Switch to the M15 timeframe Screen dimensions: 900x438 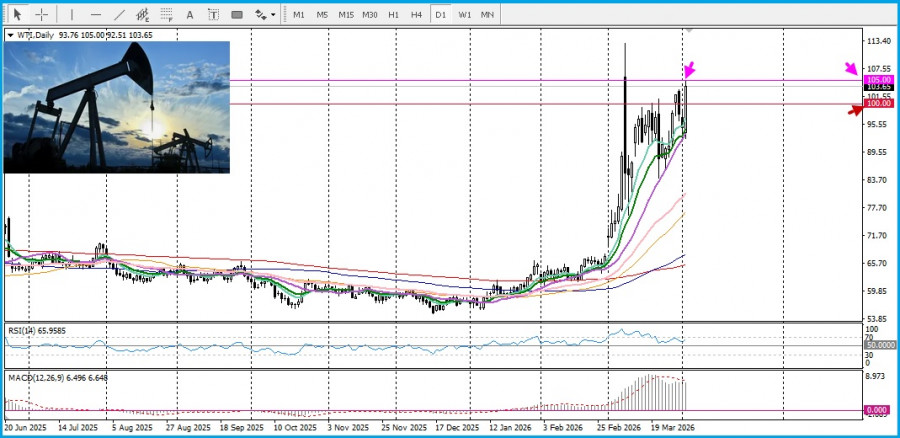pos(345,15)
